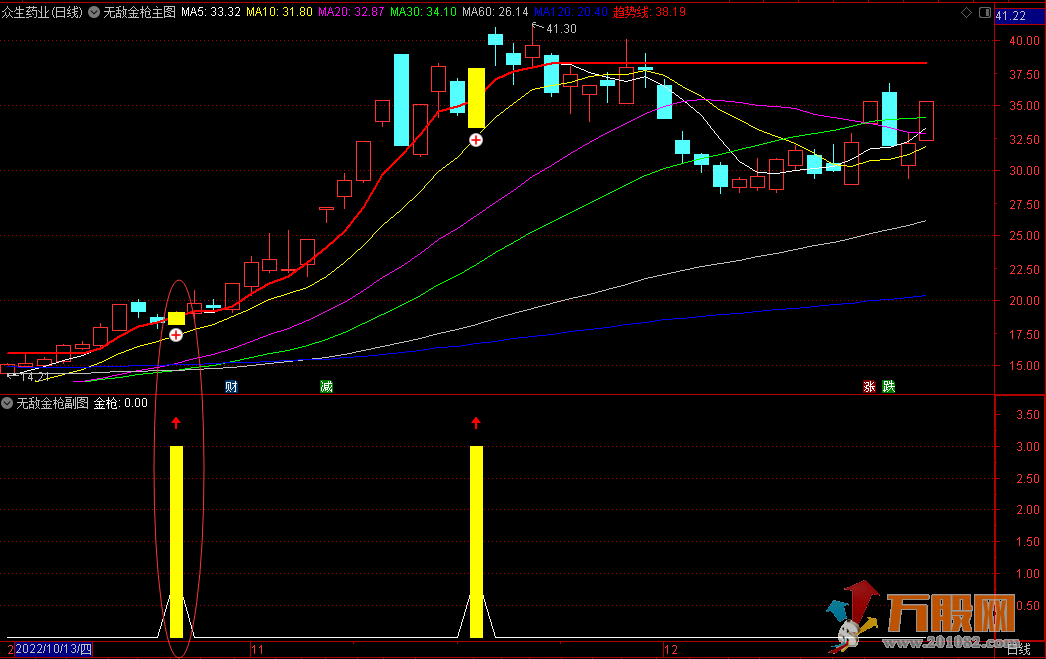
Task: Click the 2.00 sub chart axis label
Action: [x=1027, y=510]
